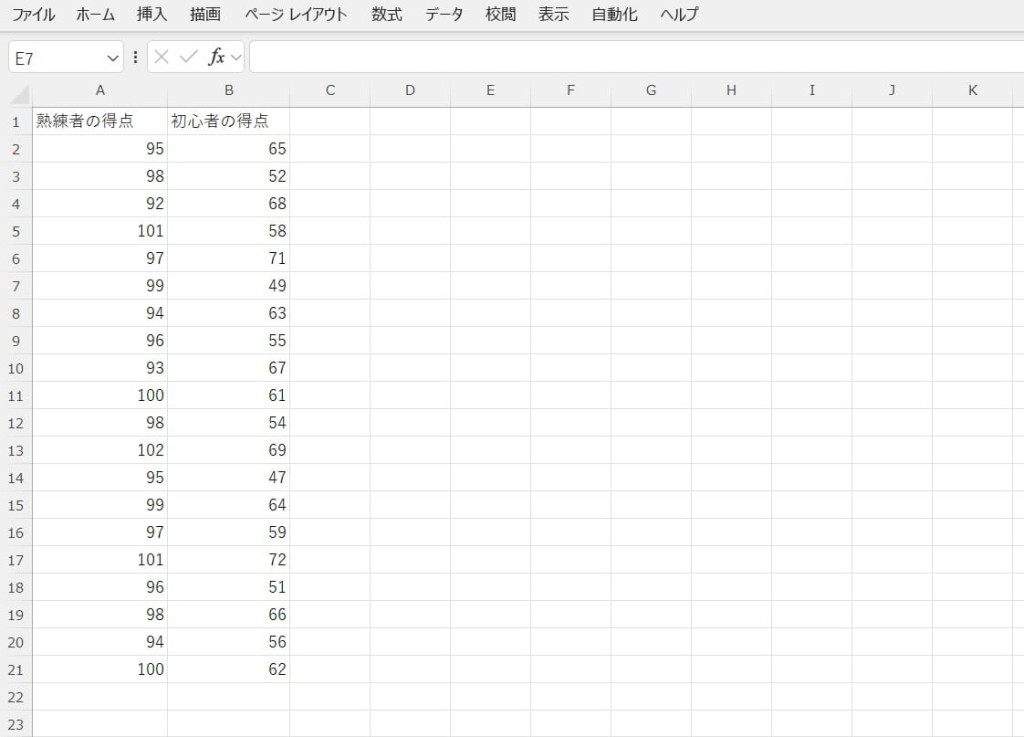Click the fx Insert Function icon
1024x737 pixels.
click(216, 58)
